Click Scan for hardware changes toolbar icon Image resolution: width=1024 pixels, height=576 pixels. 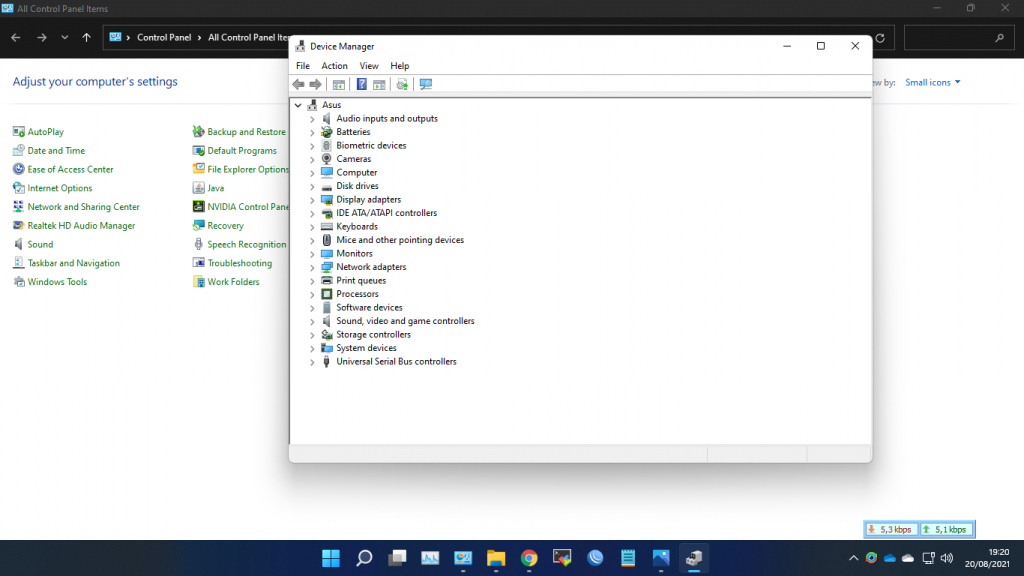coord(426,85)
